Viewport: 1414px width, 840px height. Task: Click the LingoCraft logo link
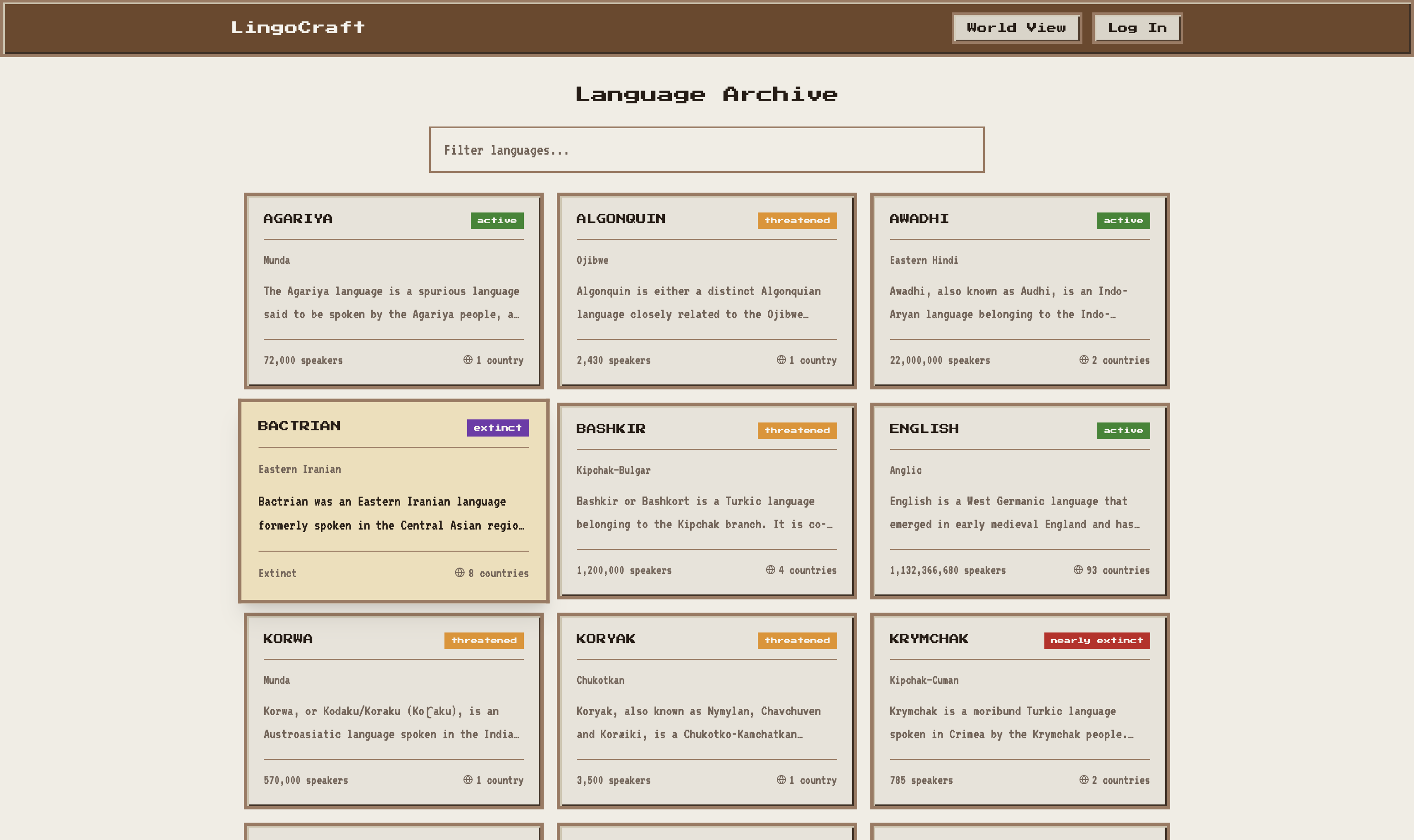pos(298,28)
